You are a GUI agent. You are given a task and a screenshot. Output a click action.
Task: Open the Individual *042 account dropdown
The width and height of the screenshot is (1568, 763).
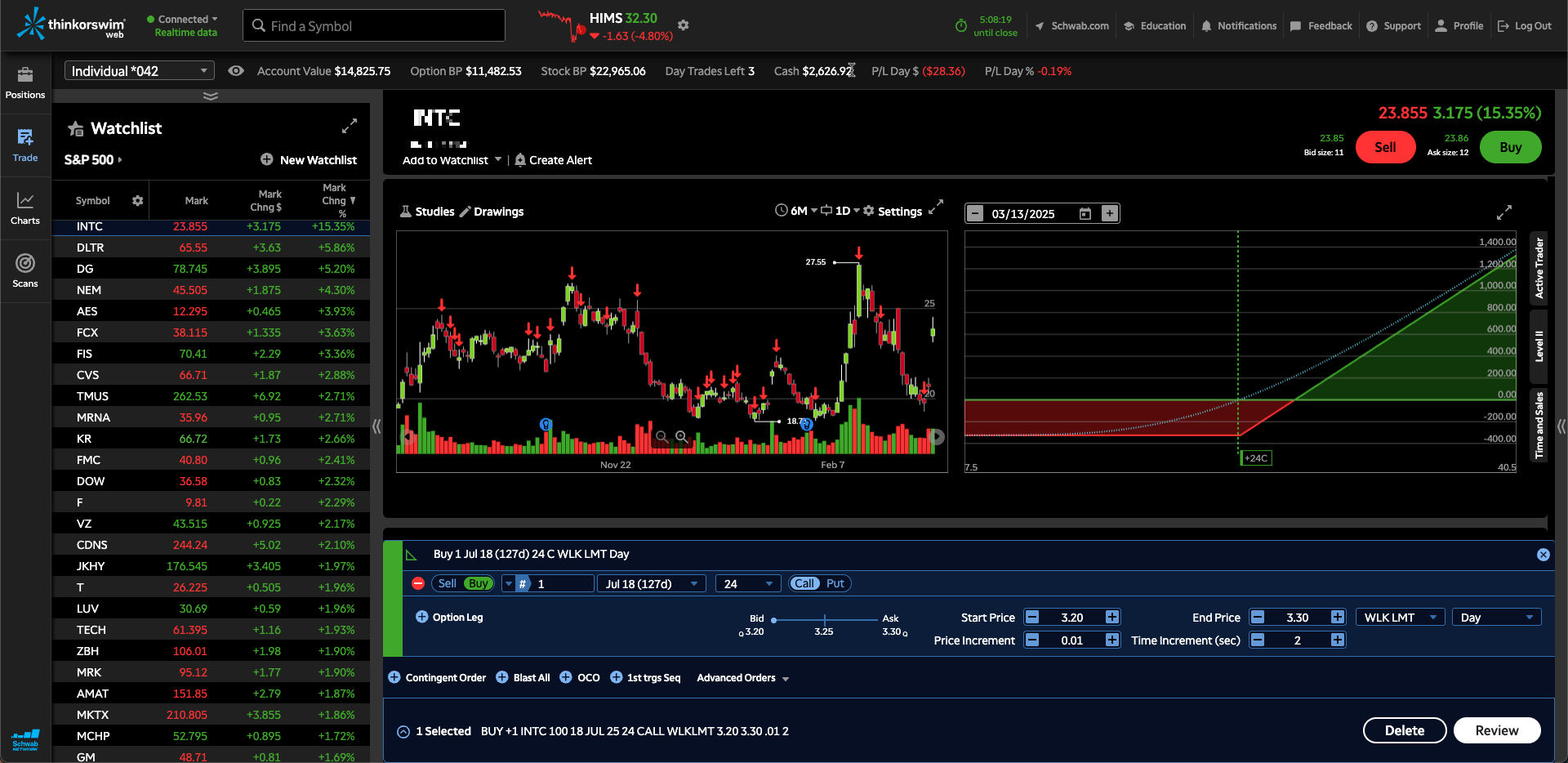[x=139, y=71]
